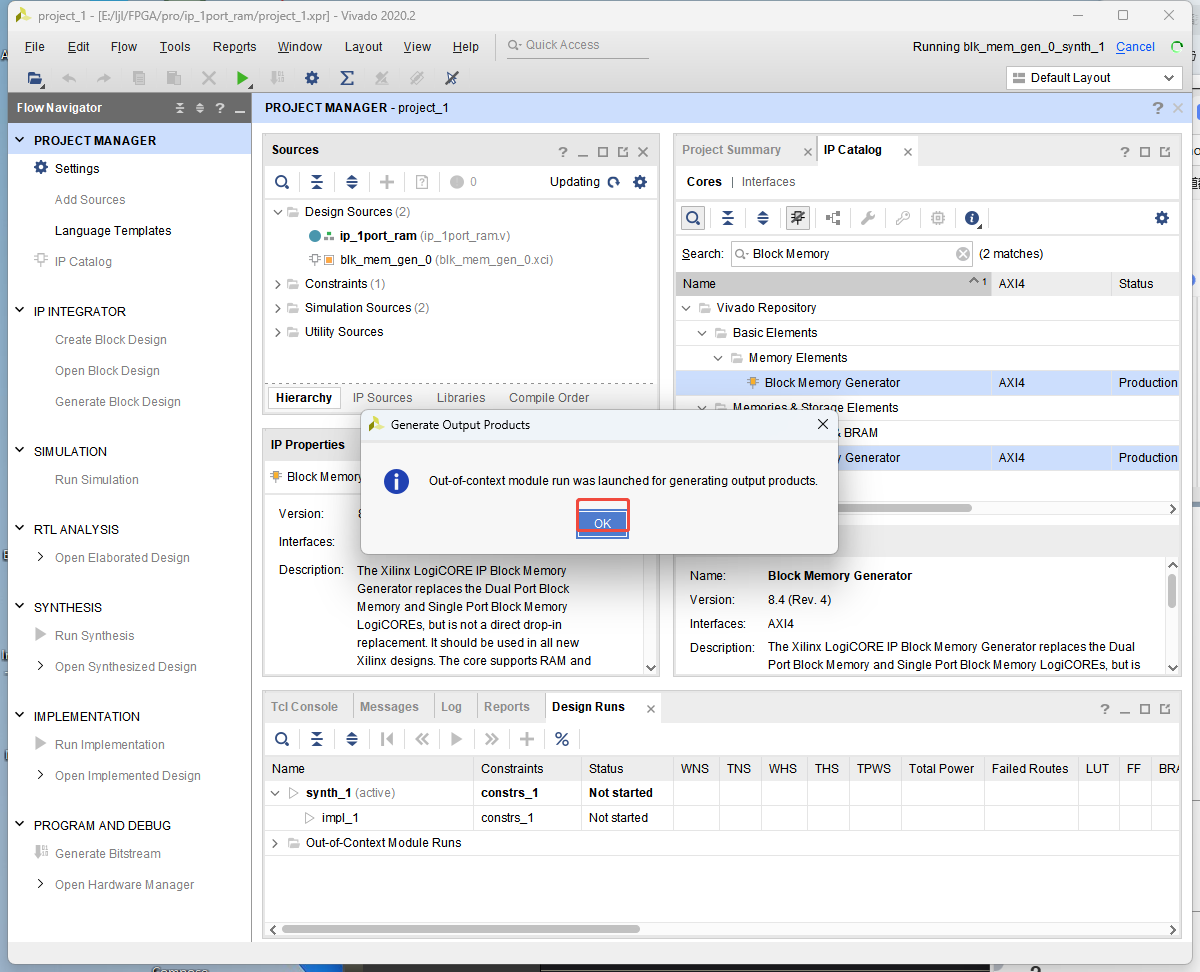Open Flow Navigator help question mark
The image size is (1200, 972).
pos(220,108)
